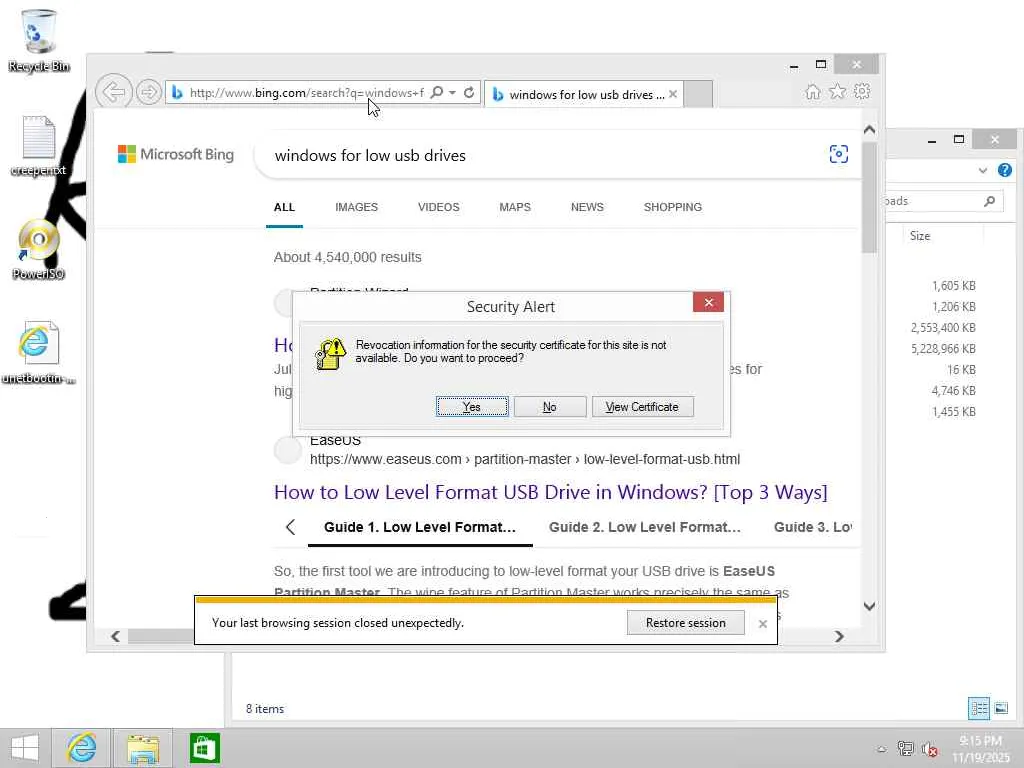Select unetbootin desktop icon
The height and width of the screenshot is (768, 1024).
coord(39,353)
